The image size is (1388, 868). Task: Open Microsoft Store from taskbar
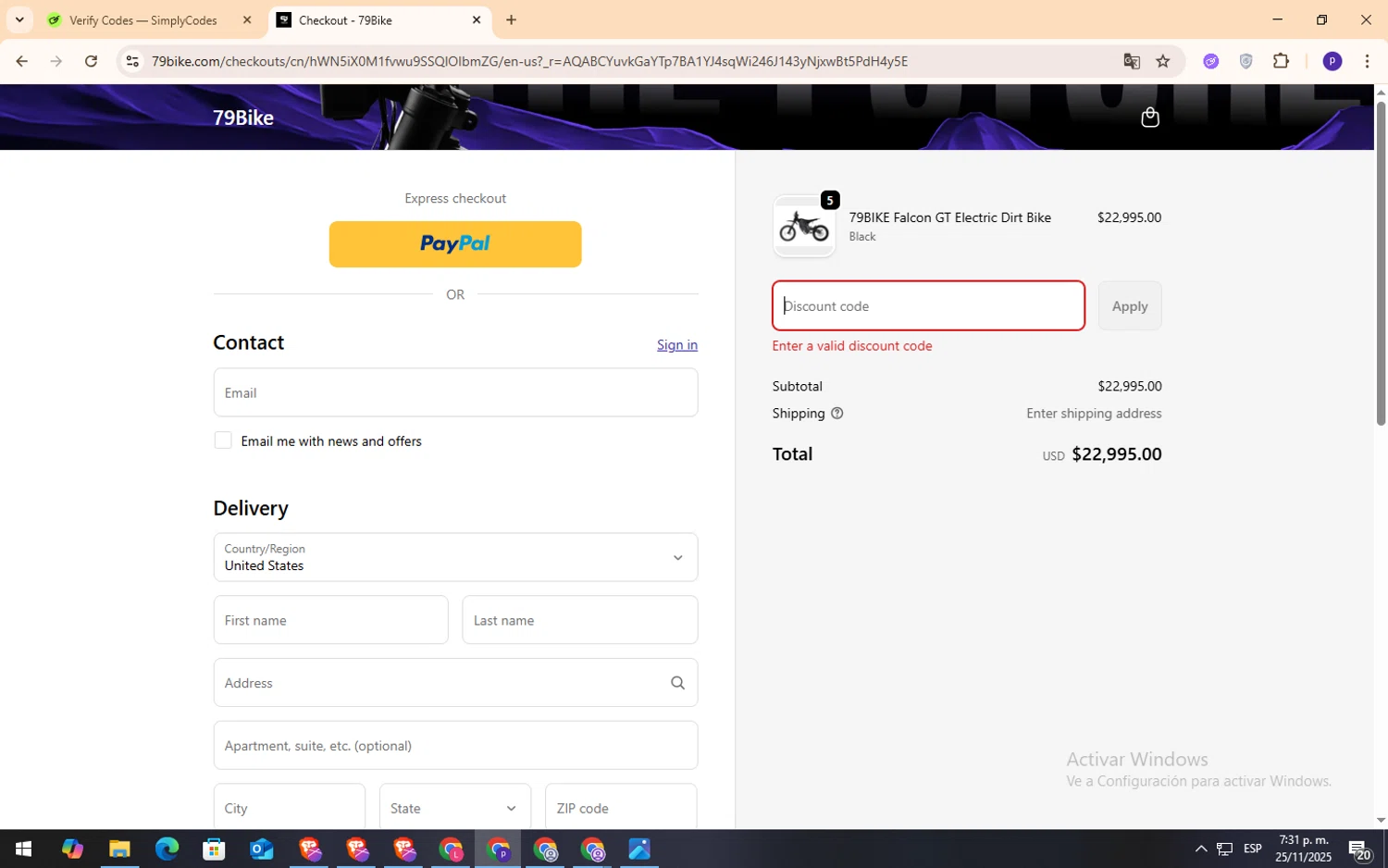coord(214,849)
